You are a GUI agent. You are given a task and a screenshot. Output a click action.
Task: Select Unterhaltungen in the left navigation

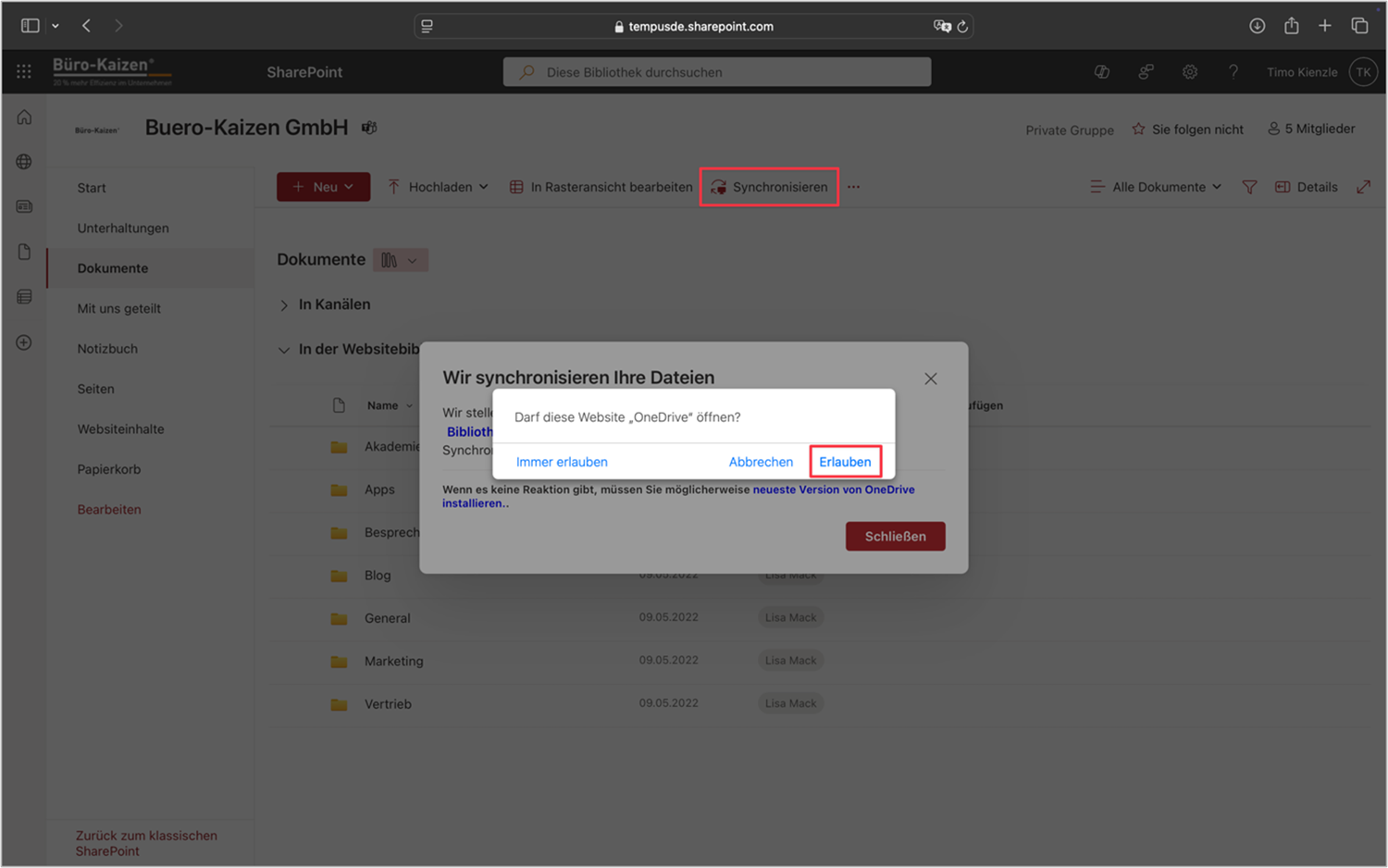pyautogui.click(x=123, y=229)
